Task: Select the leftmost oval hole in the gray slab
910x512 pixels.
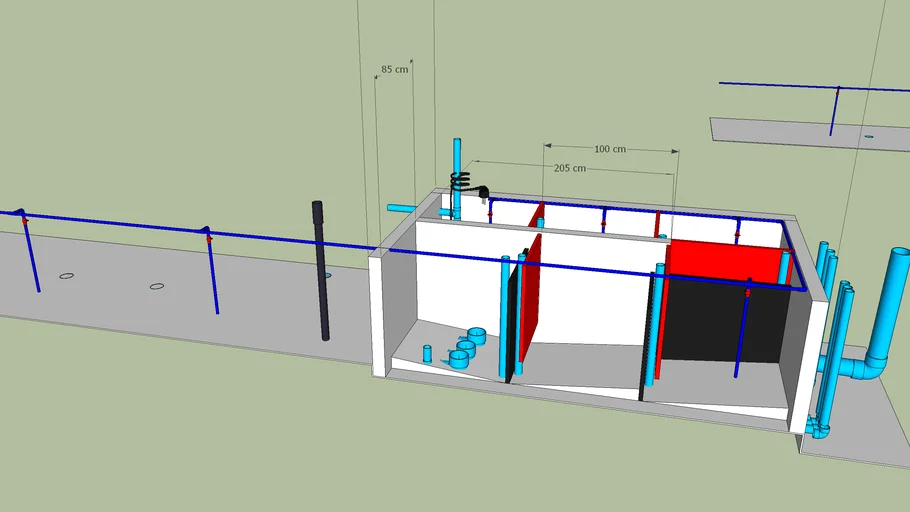Action: point(66,275)
